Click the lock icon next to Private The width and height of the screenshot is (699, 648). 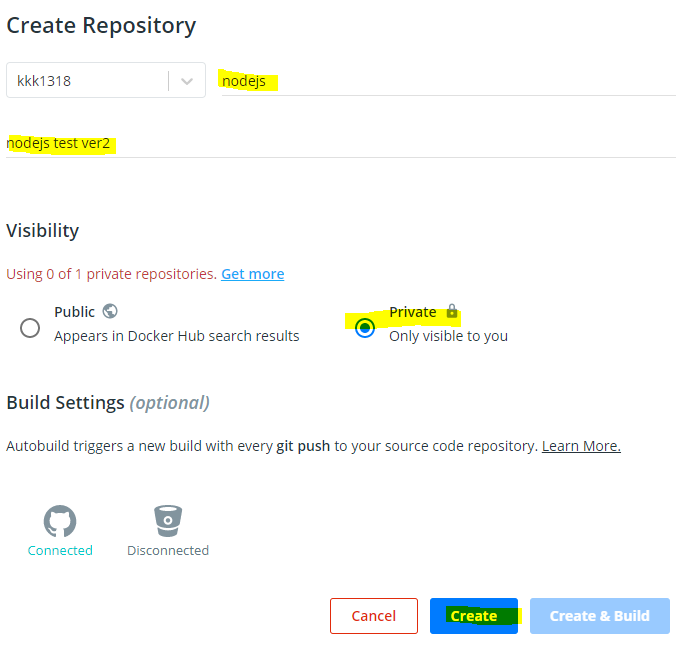click(x=452, y=311)
